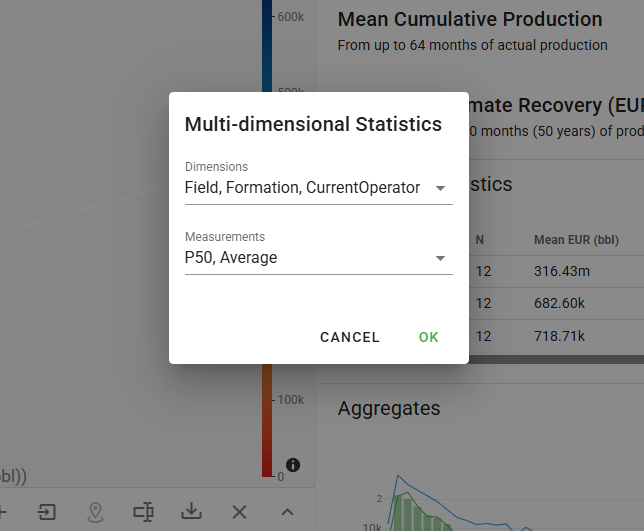This screenshot has height=531, width=644.
Task: Click the download icon in bottom toolbar
Action: click(x=191, y=512)
